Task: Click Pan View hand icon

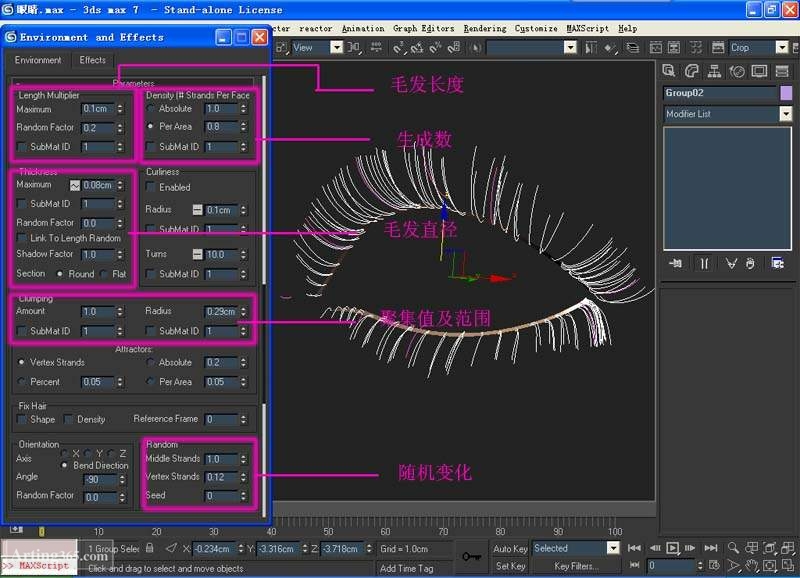Action: point(752,565)
